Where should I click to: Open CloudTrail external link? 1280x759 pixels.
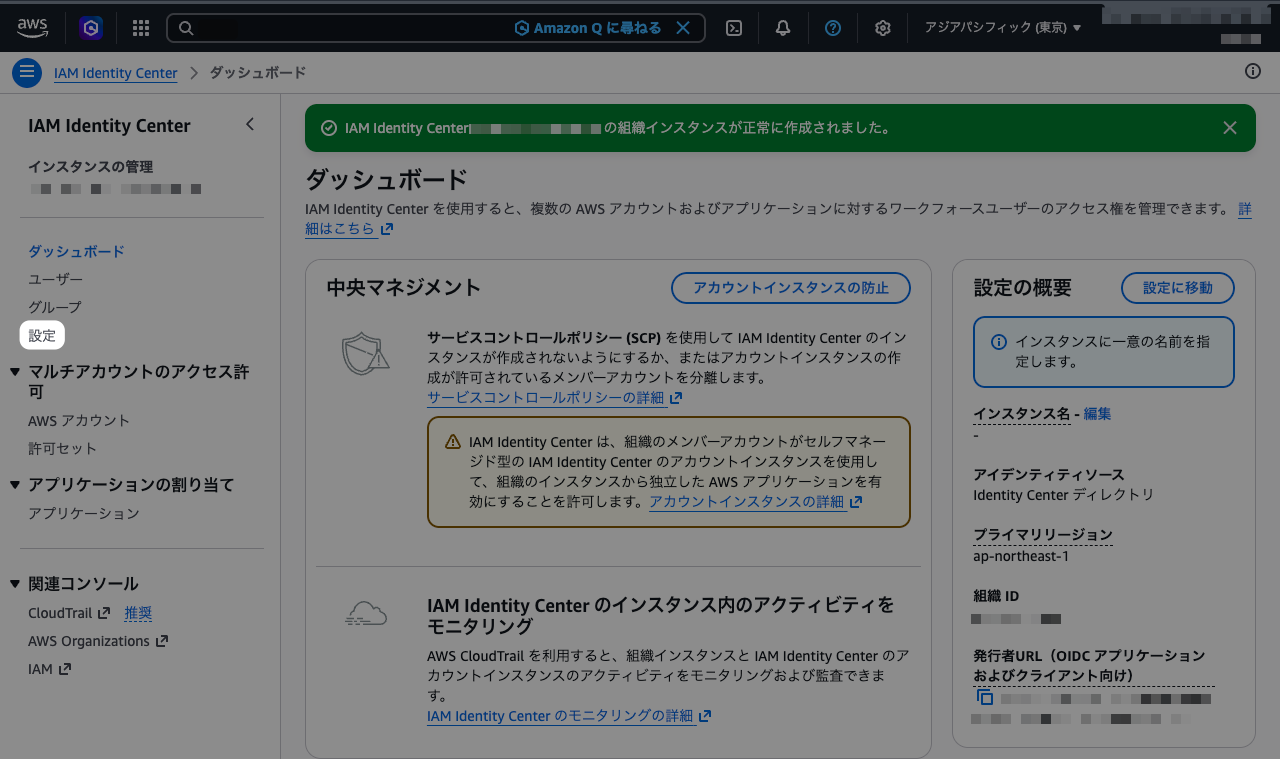point(69,613)
